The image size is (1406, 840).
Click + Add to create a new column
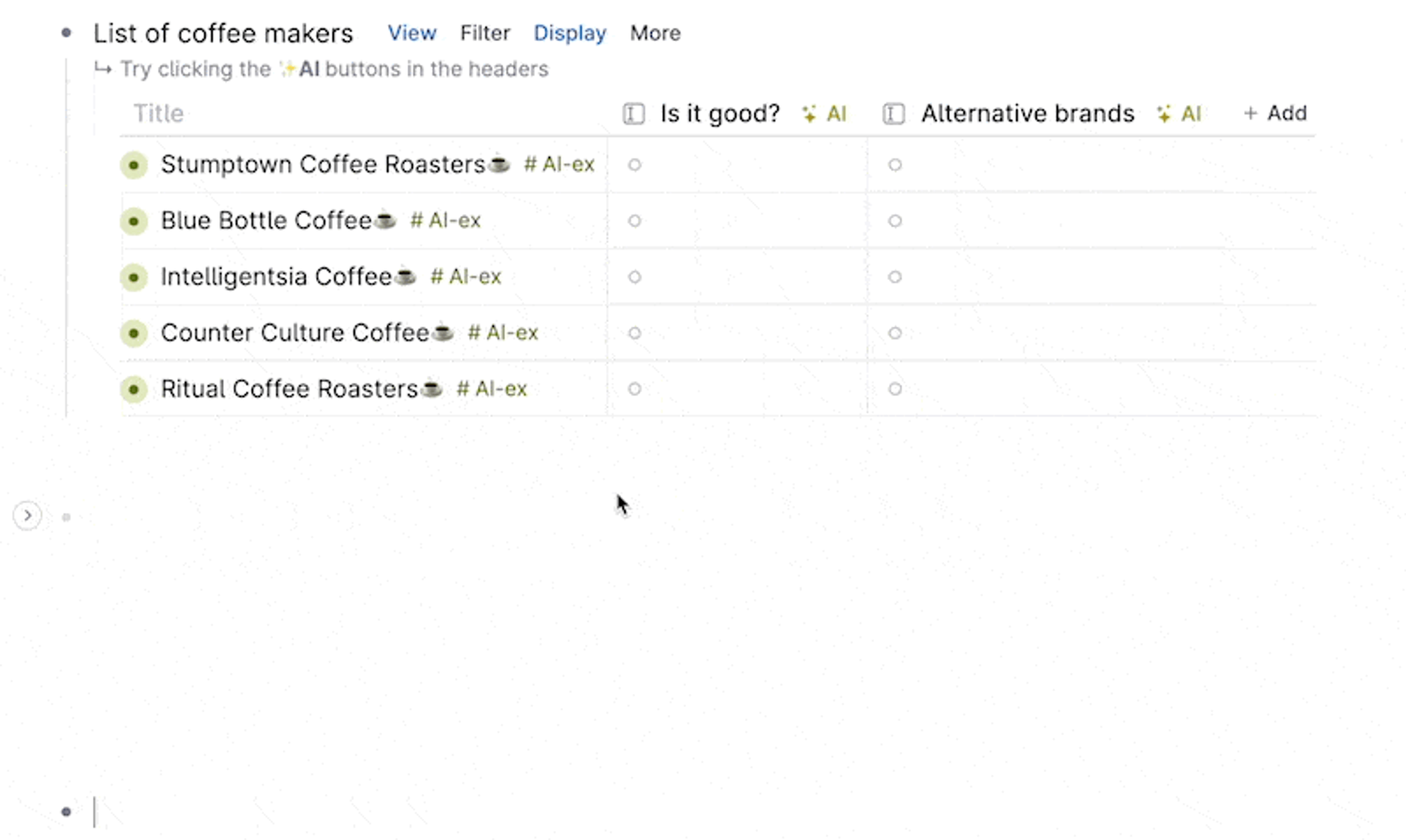[1276, 113]
